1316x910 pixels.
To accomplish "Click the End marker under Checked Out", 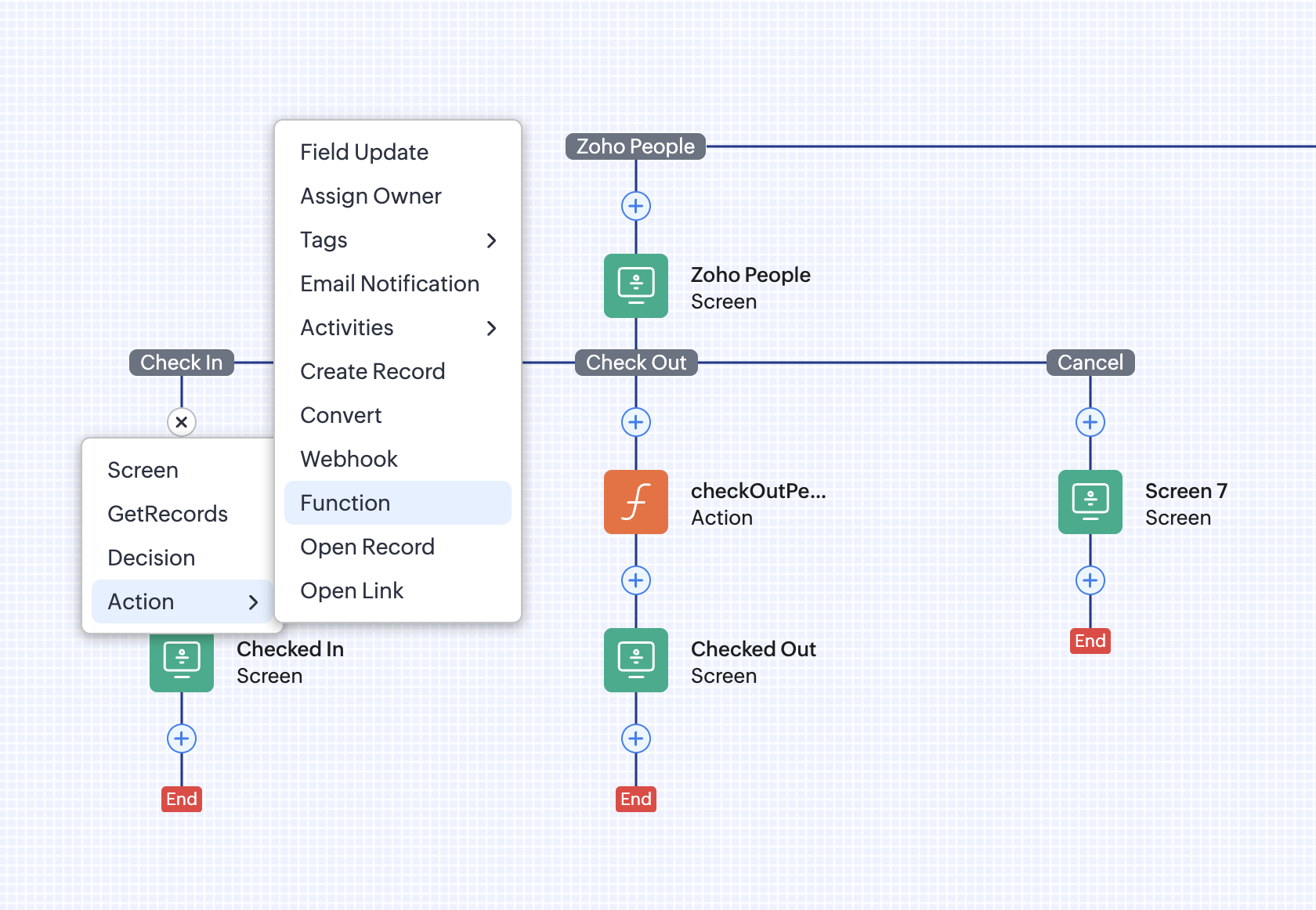I will [636, 799].
